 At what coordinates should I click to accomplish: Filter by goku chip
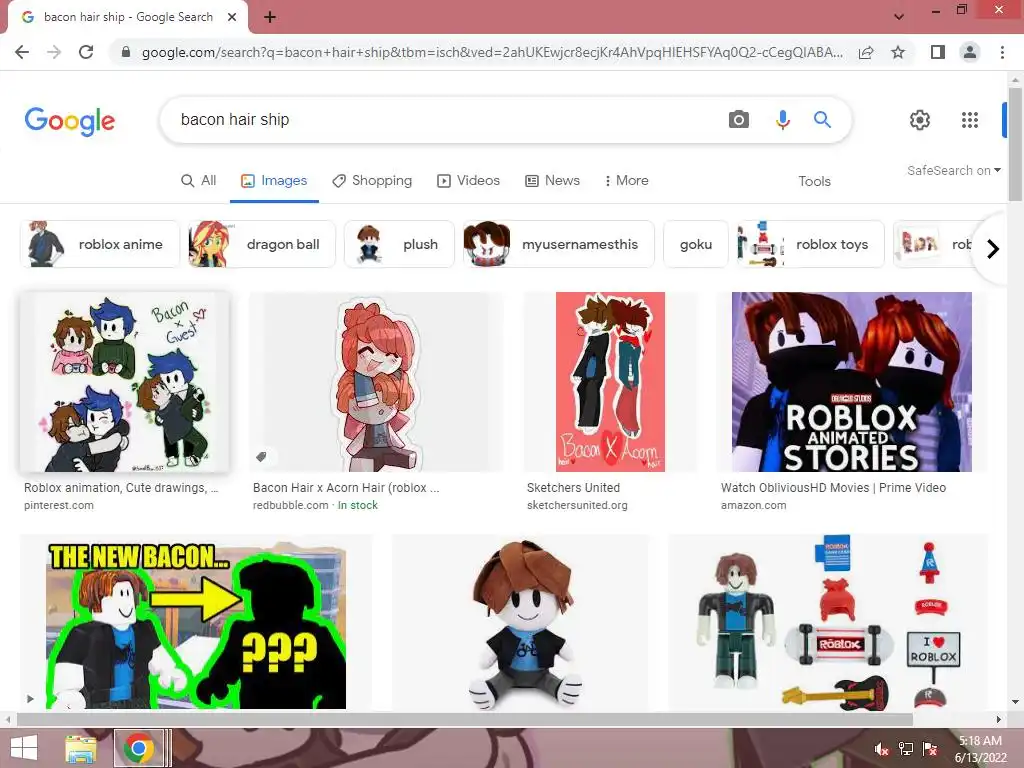(696, 244)
